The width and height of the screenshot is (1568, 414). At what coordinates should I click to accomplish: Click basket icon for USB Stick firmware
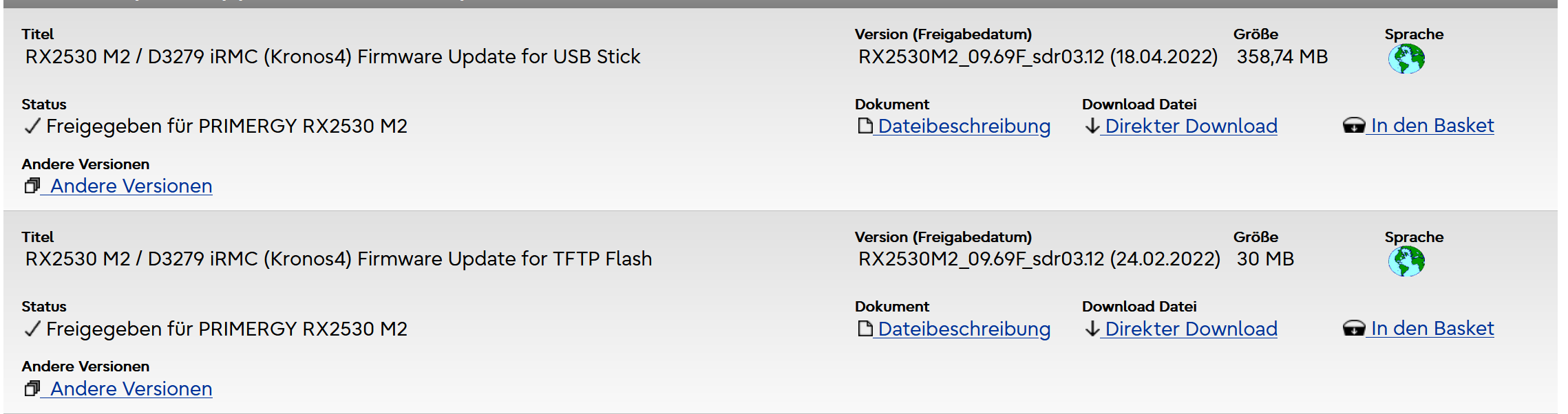click(x=1353, y=126)
